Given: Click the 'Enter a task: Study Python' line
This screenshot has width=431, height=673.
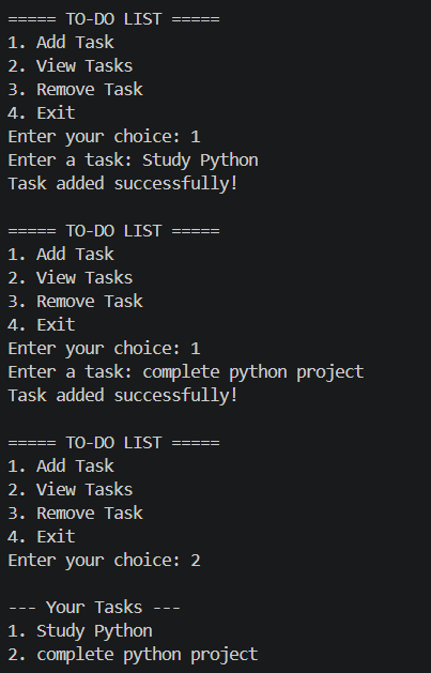Looking at the screenshot, I should click(133, 161).
